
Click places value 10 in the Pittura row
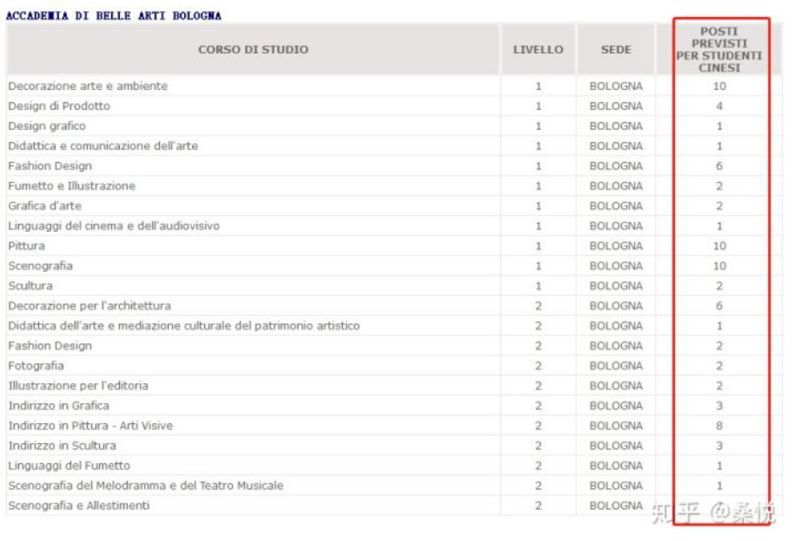[719, 246]
